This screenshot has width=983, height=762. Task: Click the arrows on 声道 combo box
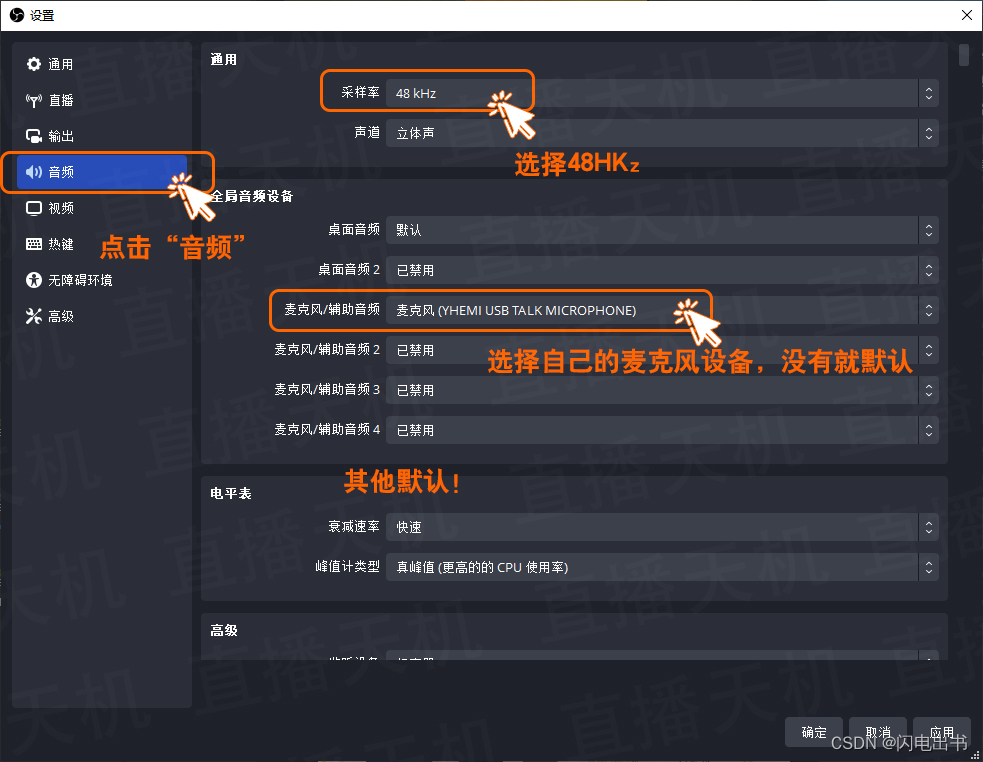(928, 133)
